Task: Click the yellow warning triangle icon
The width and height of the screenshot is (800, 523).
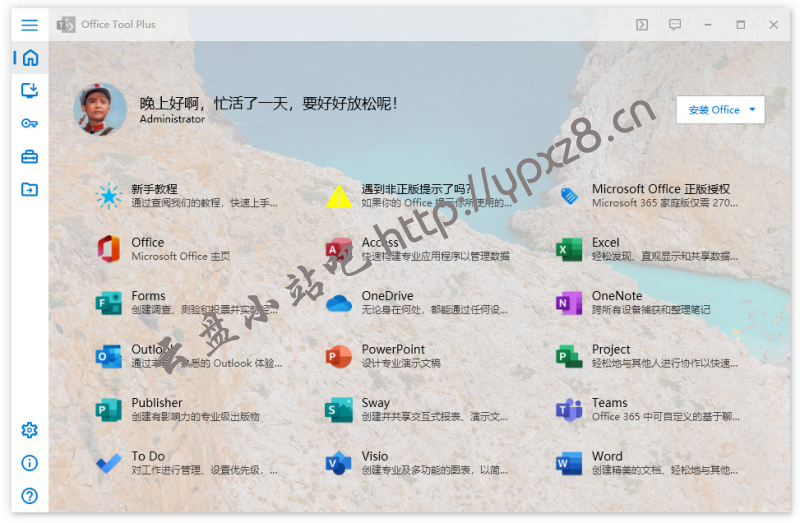Action: click(339, 196)
